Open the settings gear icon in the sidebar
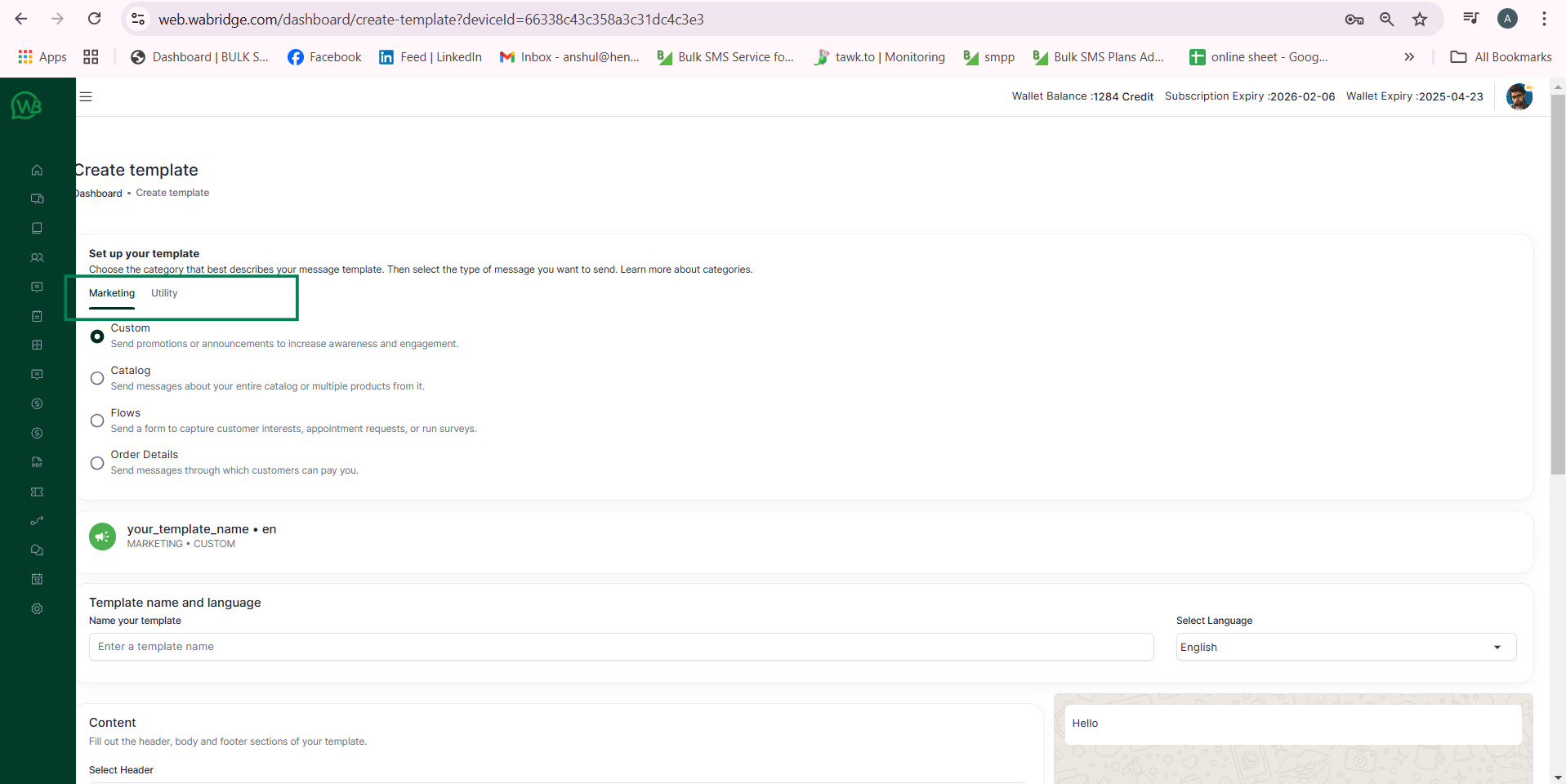 (x=37, y=608)
